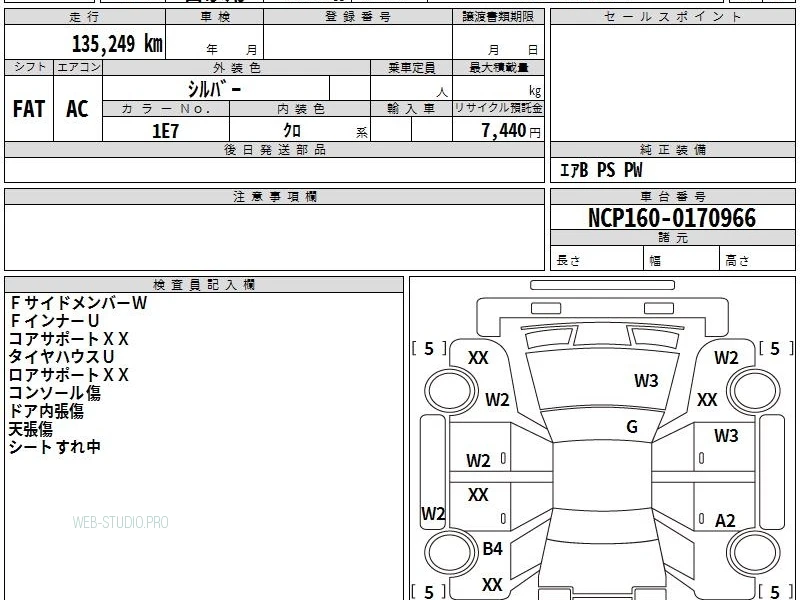Screen dimensions: 800x600
Task: Click the kg unit under 最大積載量
Action: pyautogui.click(x=535, y=91)
